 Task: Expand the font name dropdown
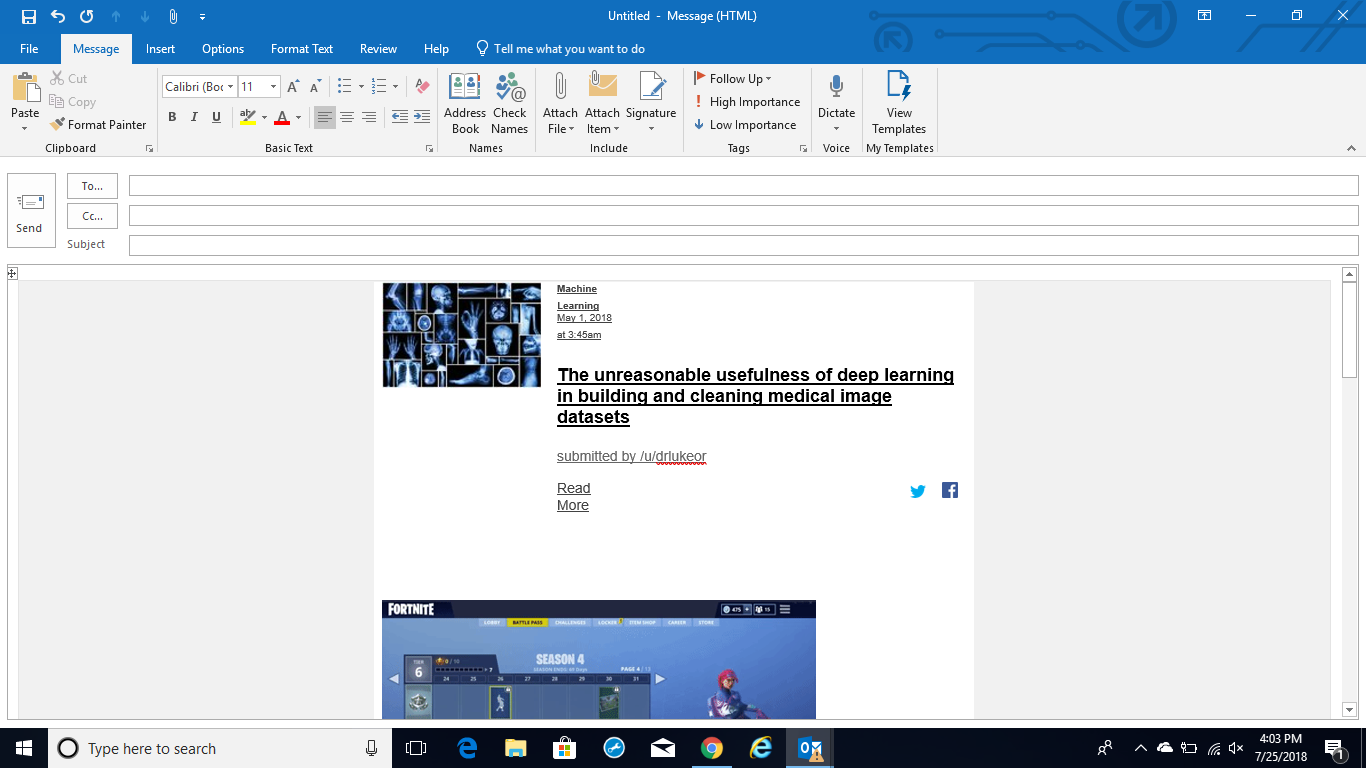pos(230,87)
